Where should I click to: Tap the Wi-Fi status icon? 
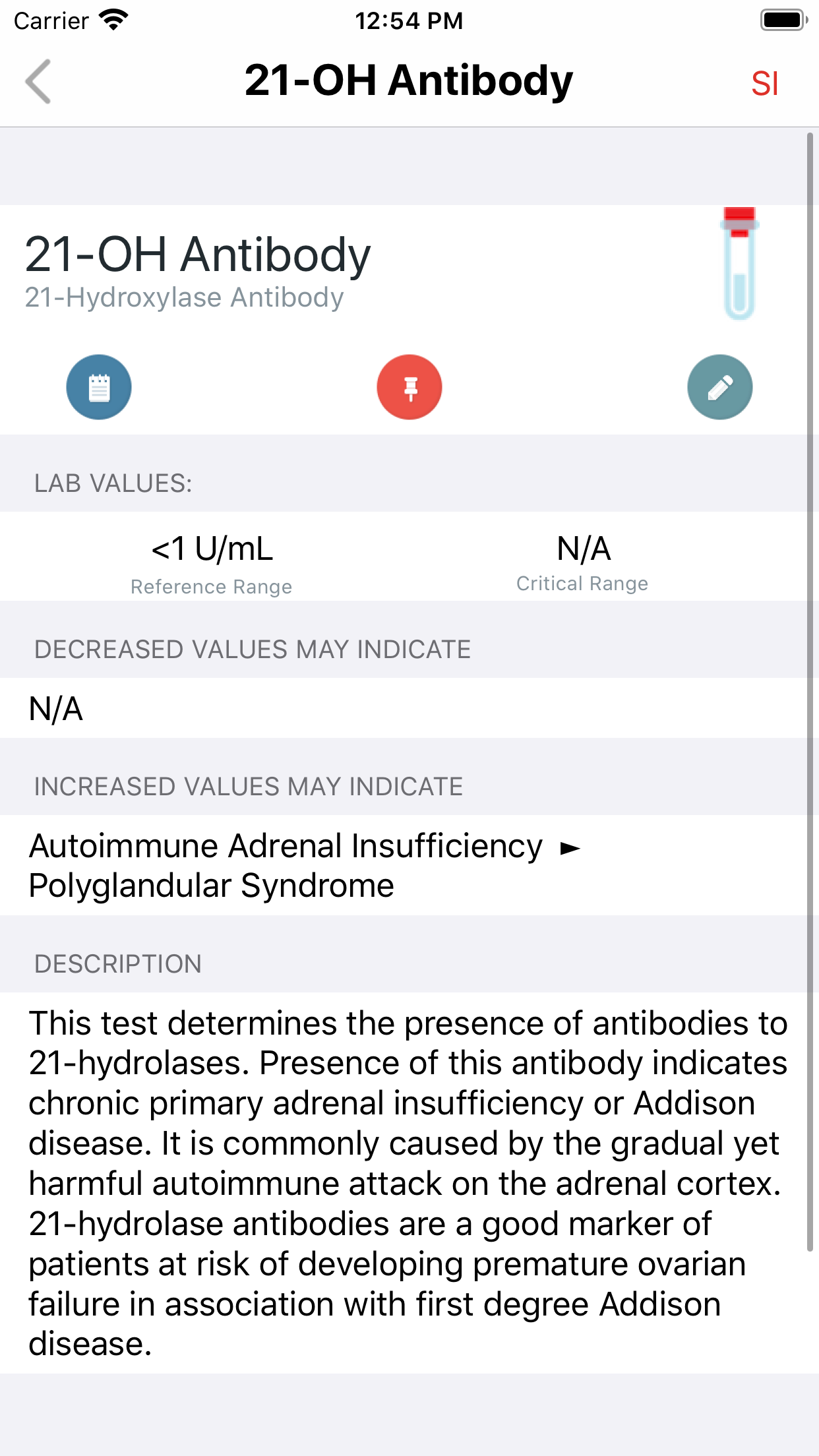[113, 20]
